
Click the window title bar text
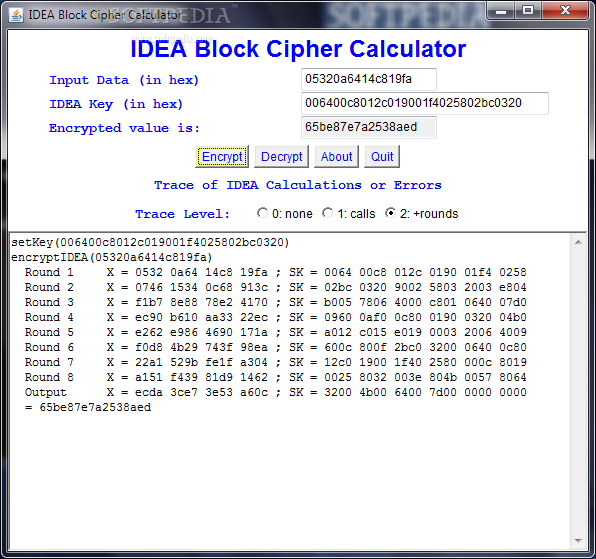tap(105, 15)
